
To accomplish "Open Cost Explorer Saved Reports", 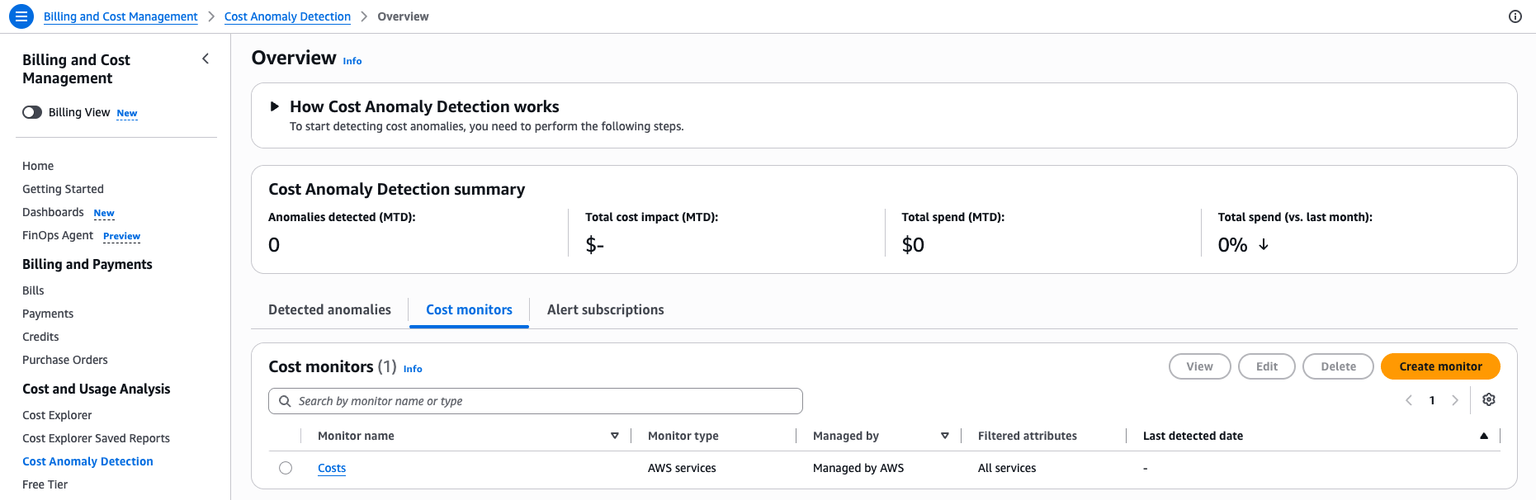I will pyautogui.click(x=96, y=438).
